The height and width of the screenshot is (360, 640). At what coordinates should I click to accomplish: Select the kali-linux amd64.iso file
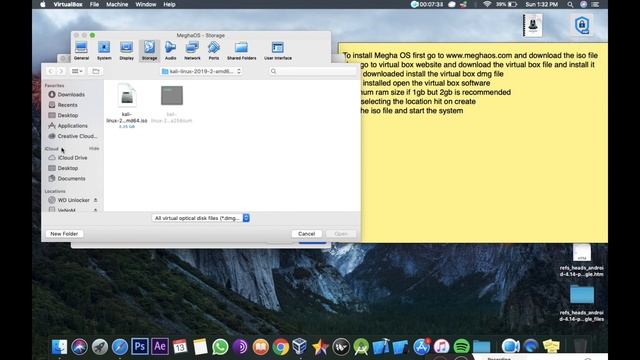(127, 105)
